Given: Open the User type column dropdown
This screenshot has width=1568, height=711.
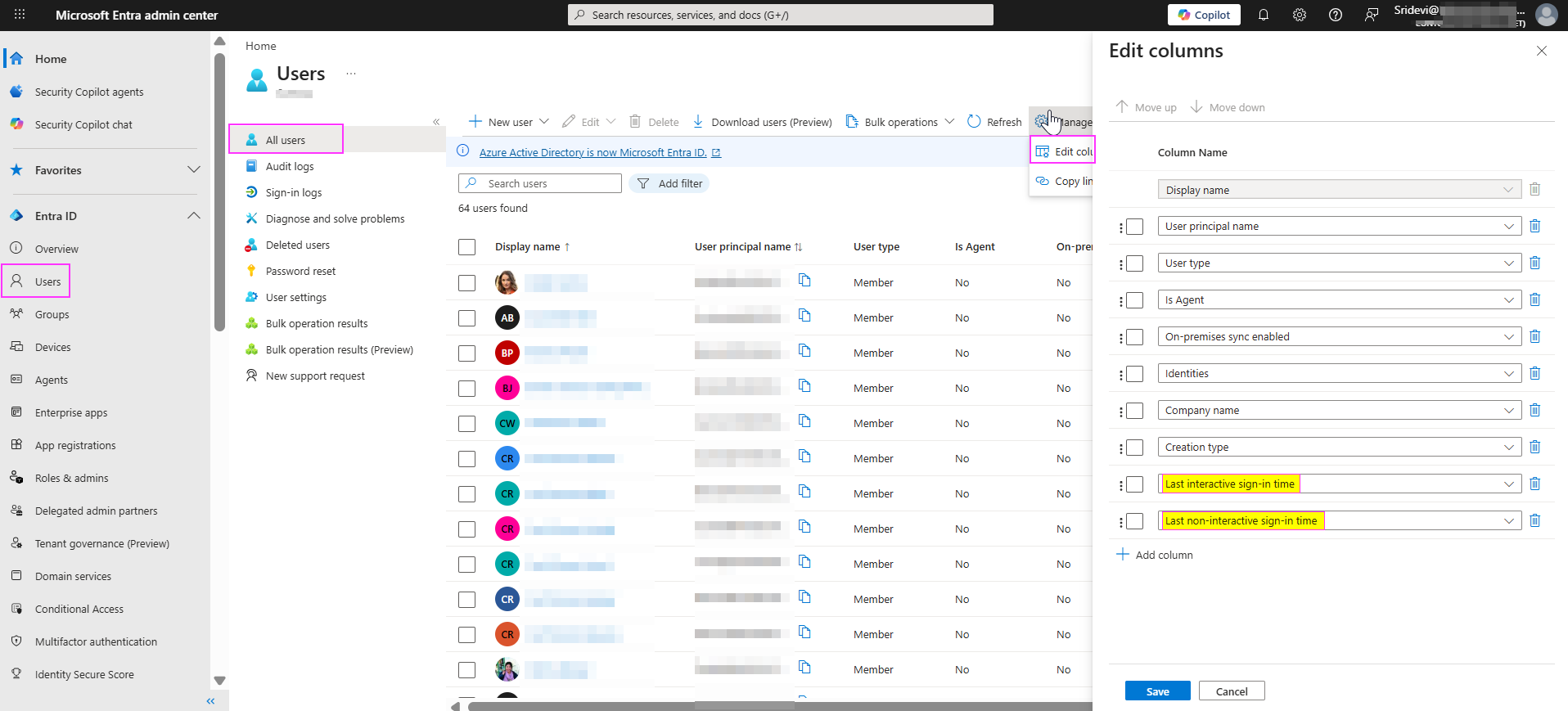Looking at the screenshot, I should coord(1340,263).
